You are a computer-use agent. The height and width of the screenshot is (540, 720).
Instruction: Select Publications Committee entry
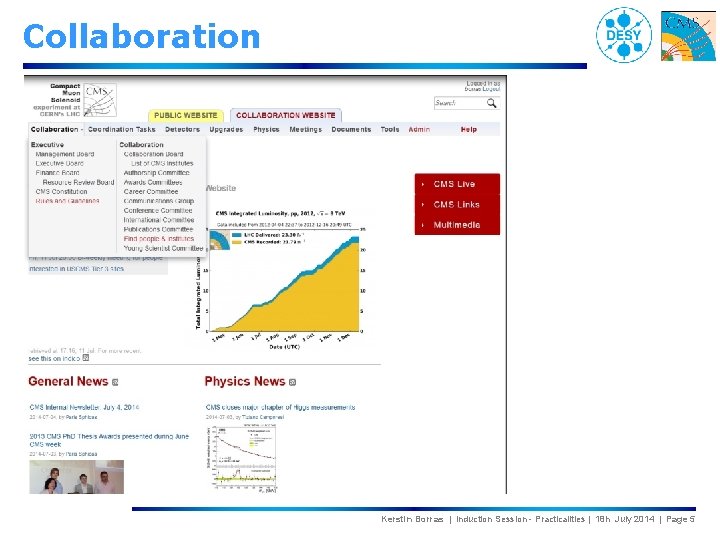coord(158,229)
